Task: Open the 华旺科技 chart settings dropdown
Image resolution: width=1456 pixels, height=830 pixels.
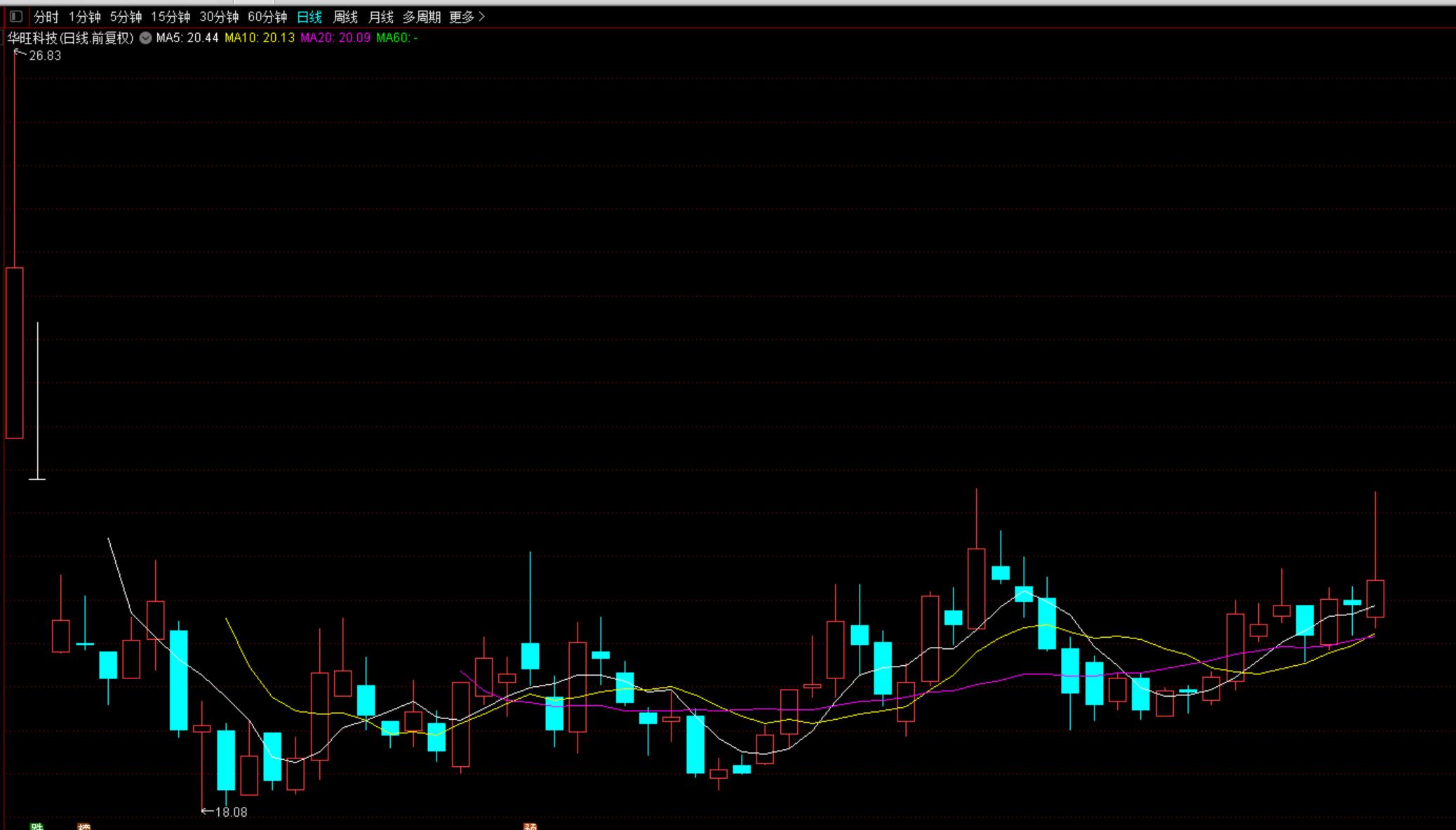Action: click(x=145, y=38)
